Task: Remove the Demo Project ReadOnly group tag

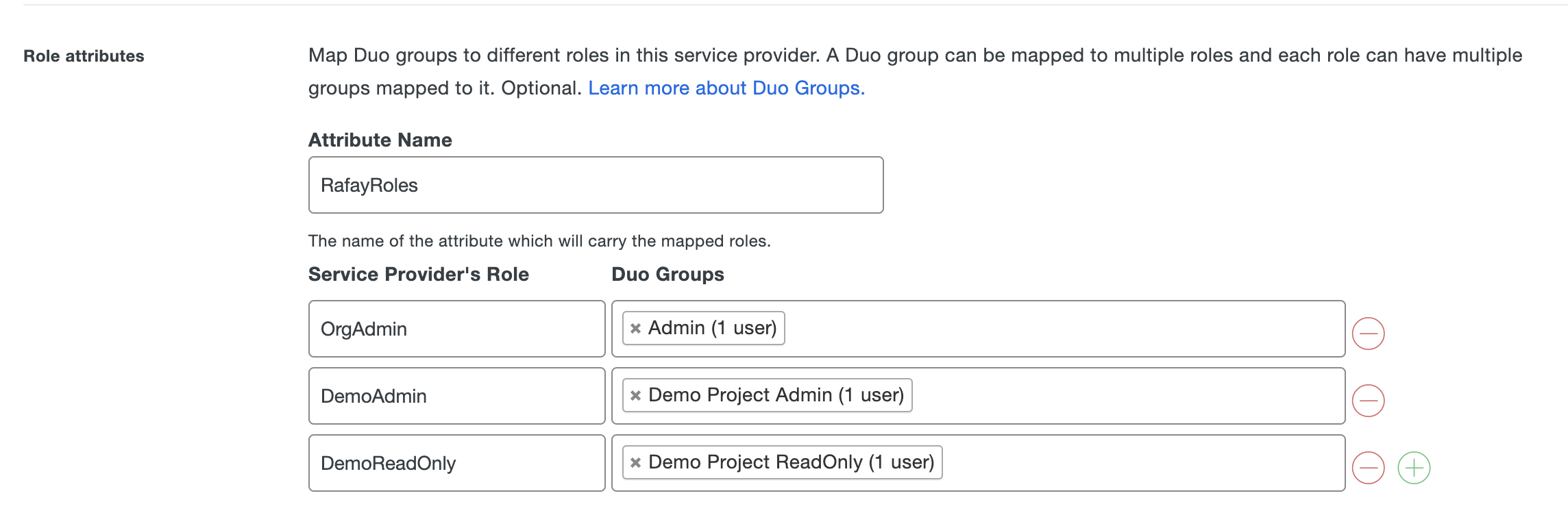Action: click(x=635, y=462)
